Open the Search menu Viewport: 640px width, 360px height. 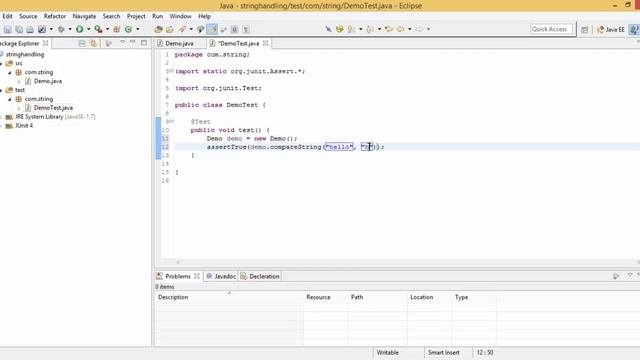tap(111, 16)
